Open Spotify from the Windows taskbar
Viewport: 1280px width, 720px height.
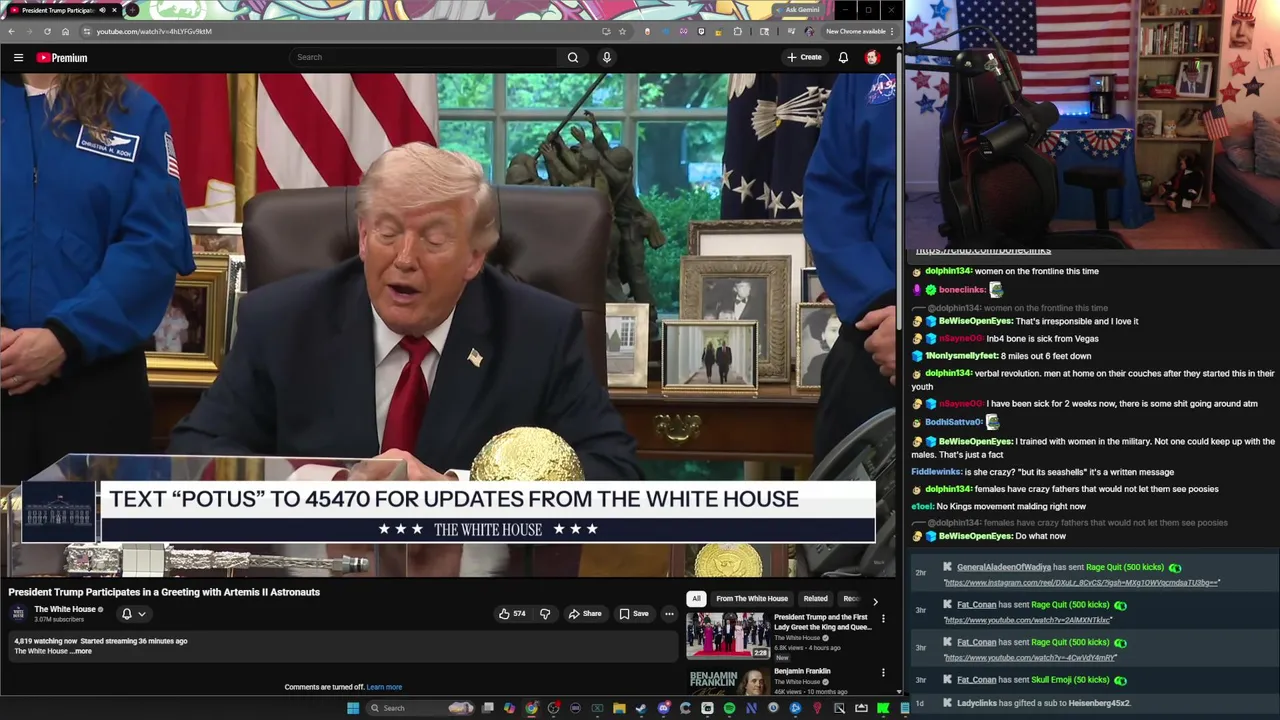coord(729,708)
